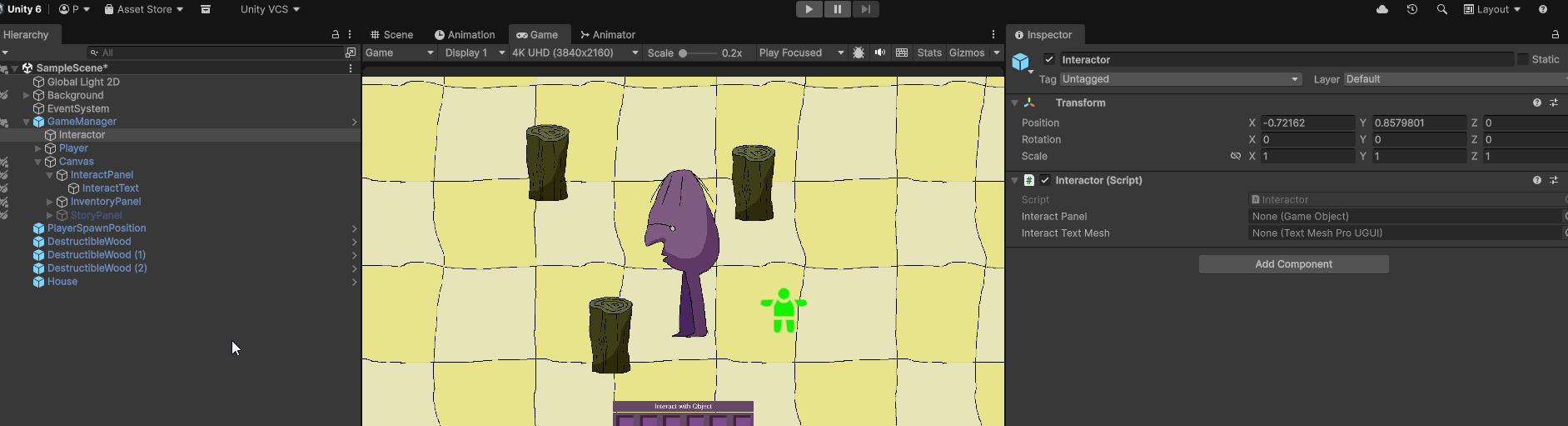Expand the InventoryPanel object
Image resolution: width=1568 pixels, height=426 pixels.
49,202
